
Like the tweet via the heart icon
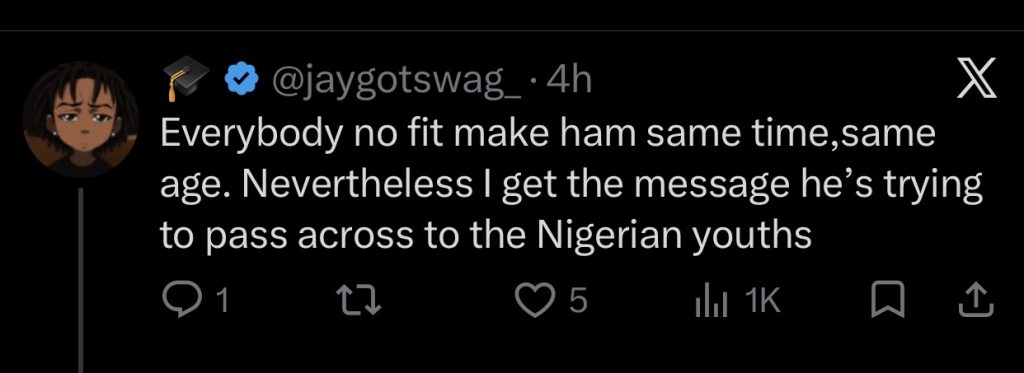pos(534,302)
